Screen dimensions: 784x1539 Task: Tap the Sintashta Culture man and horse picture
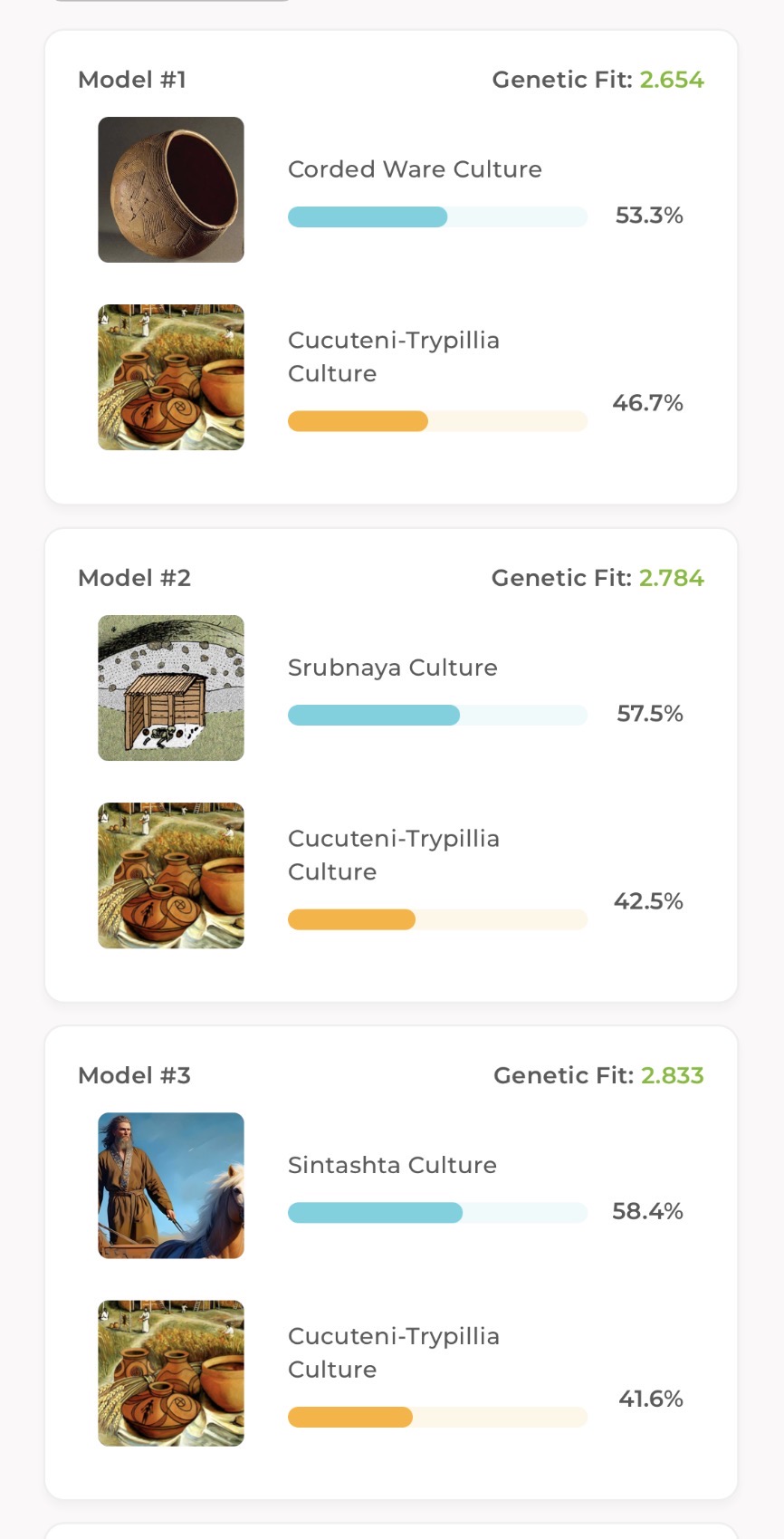tap(171, 1185)
